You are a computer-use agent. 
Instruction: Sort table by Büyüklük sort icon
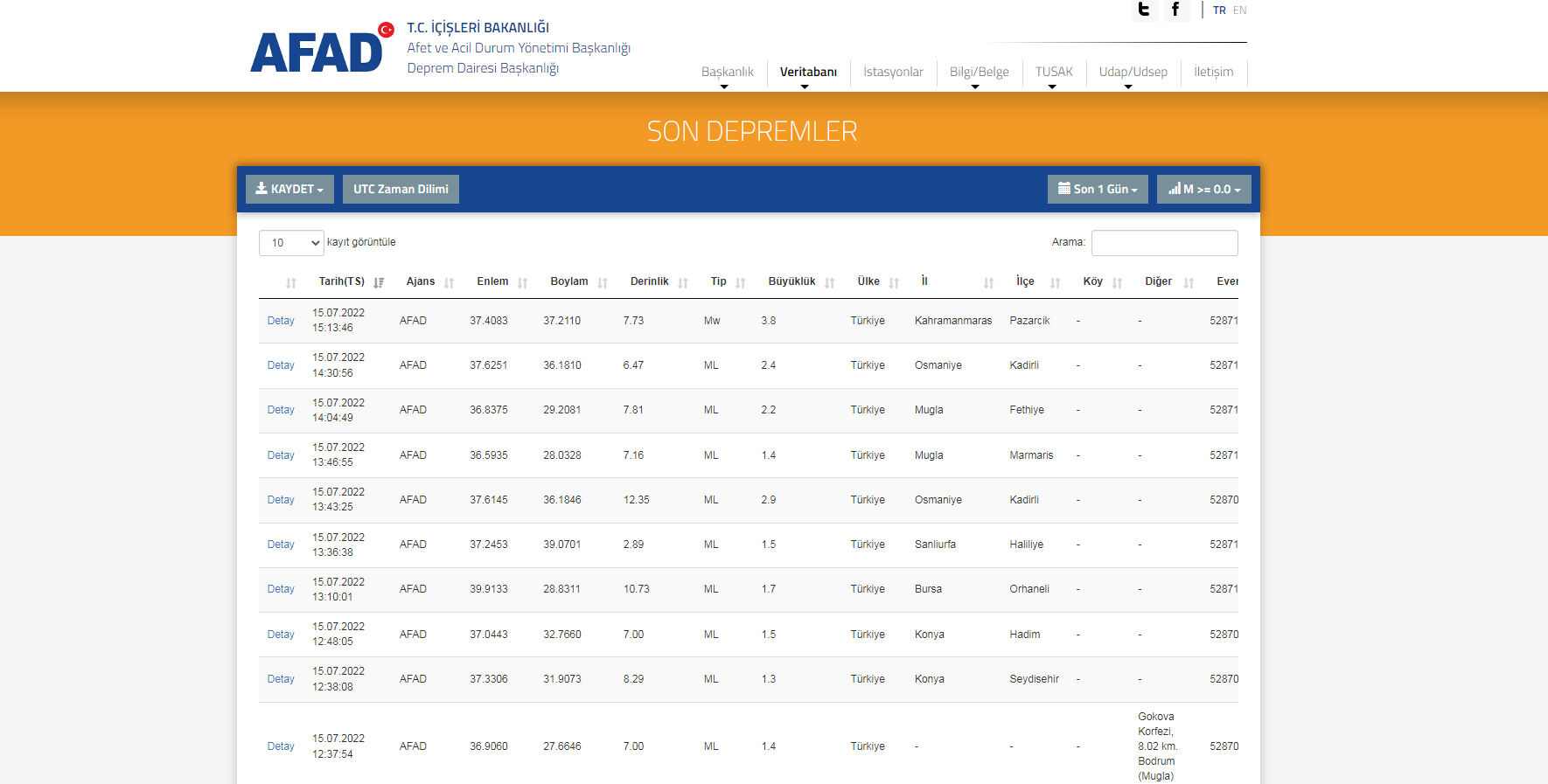pos(830,282)
